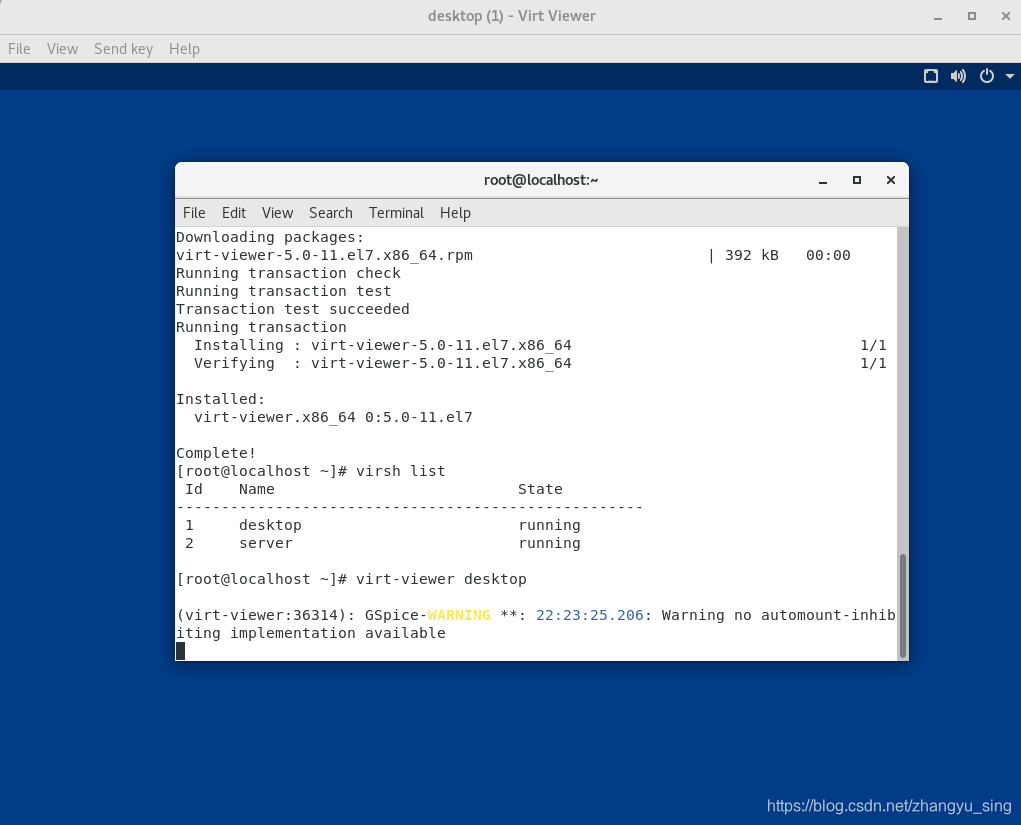
Task: Click the yellow WARNING text
Action: point(459,615)
